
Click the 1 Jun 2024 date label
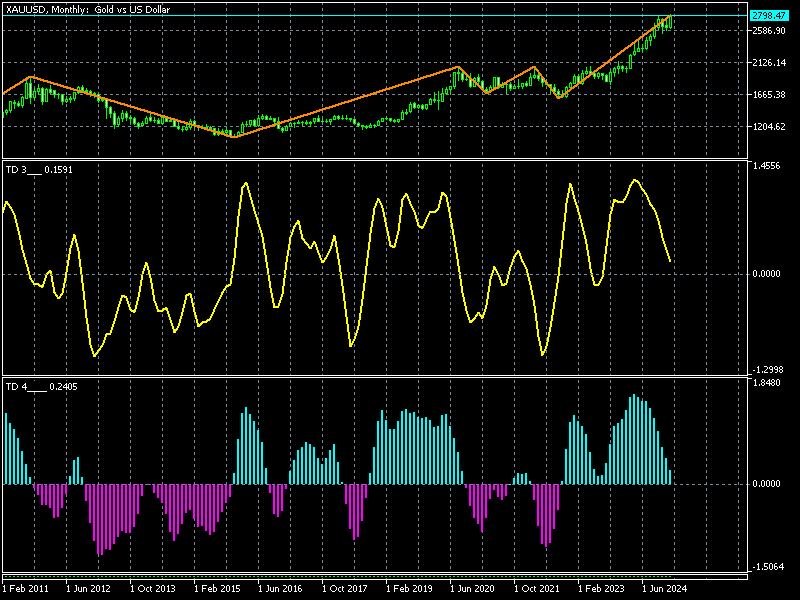pos(664,589)
